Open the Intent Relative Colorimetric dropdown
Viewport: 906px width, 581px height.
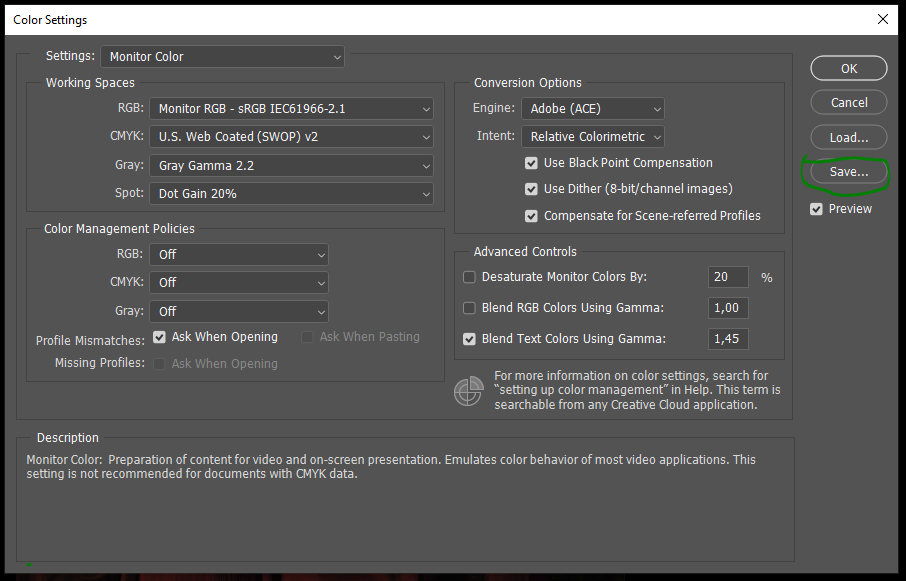592,136
